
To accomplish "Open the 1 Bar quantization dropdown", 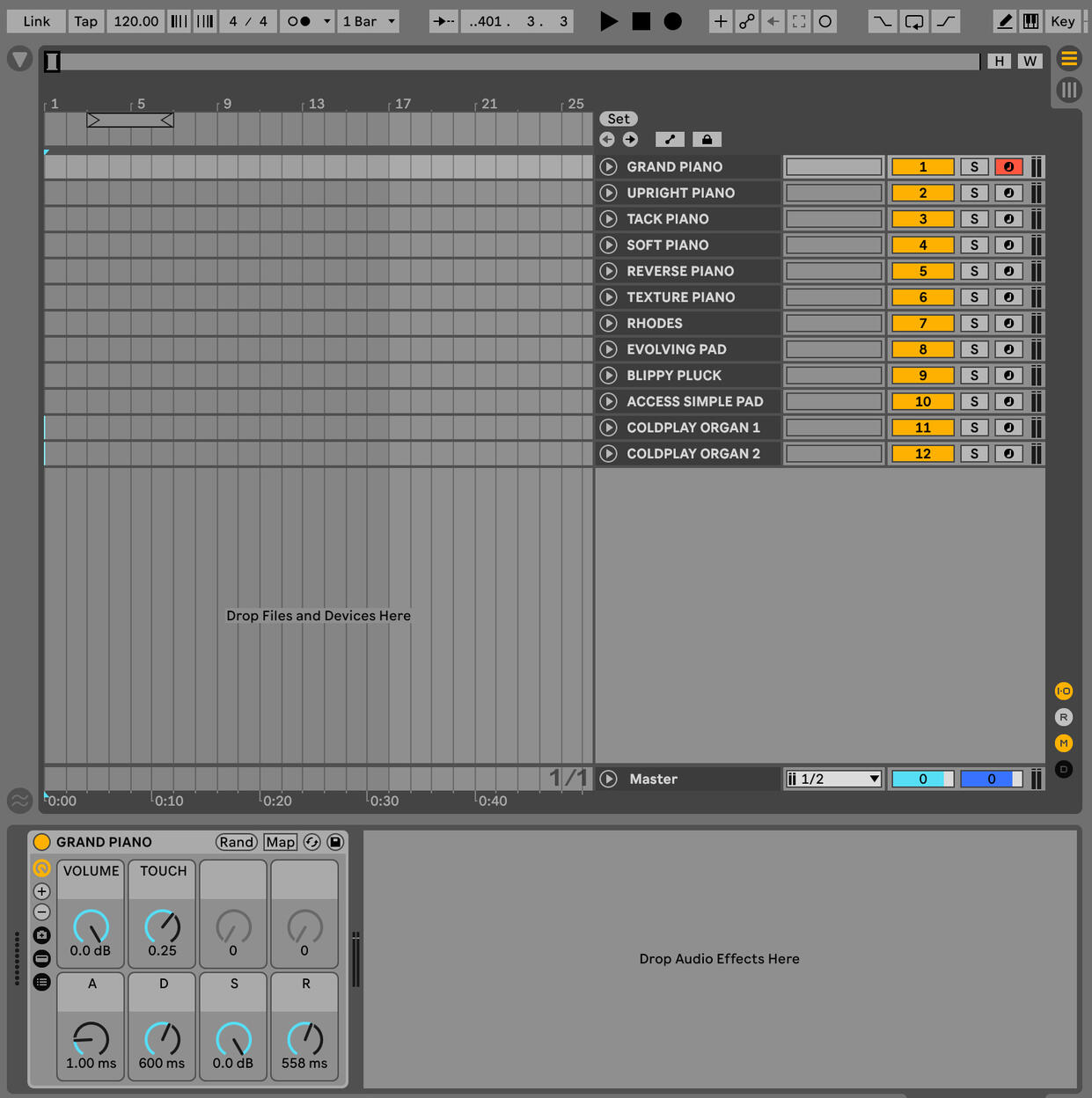I will (370, 21).
